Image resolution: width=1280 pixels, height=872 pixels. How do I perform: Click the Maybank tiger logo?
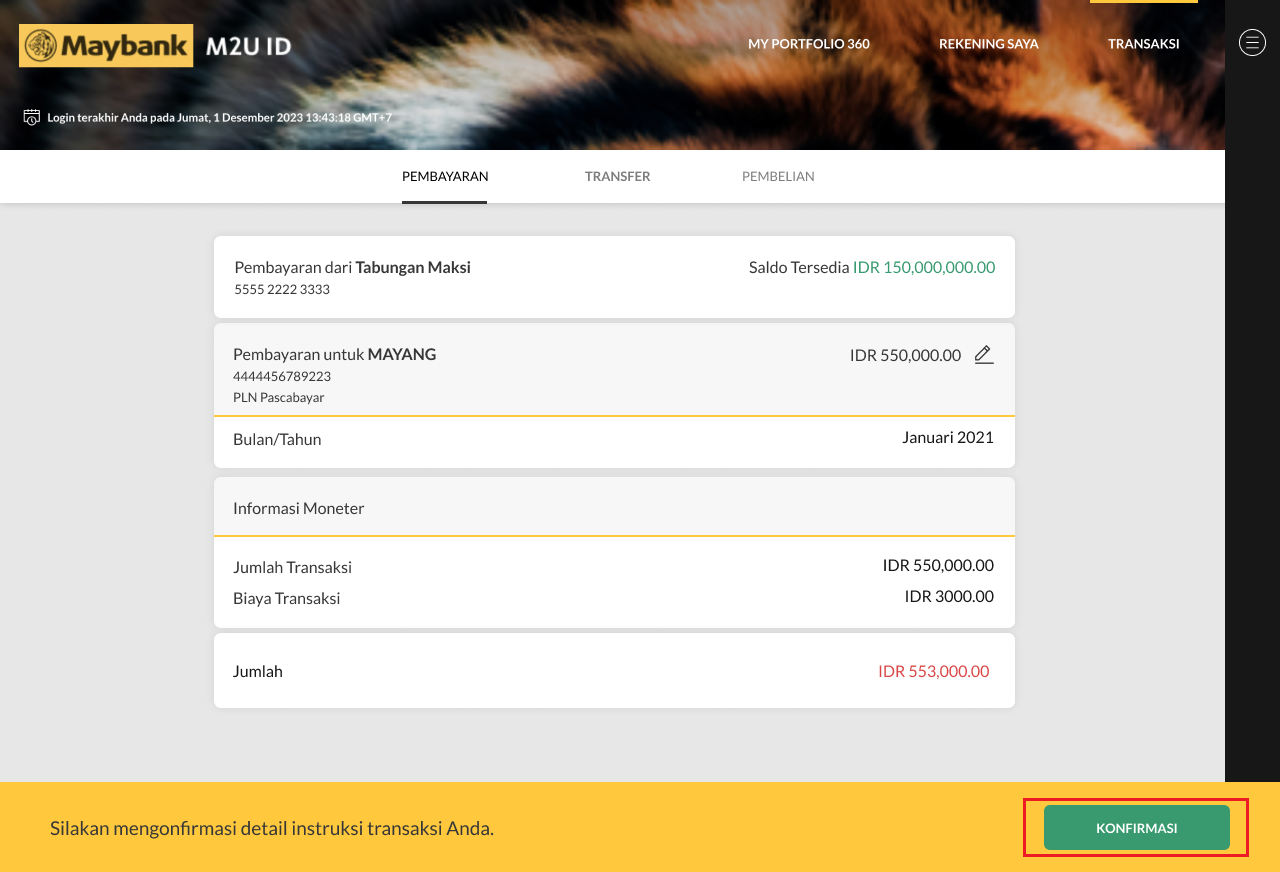point(42,46)
